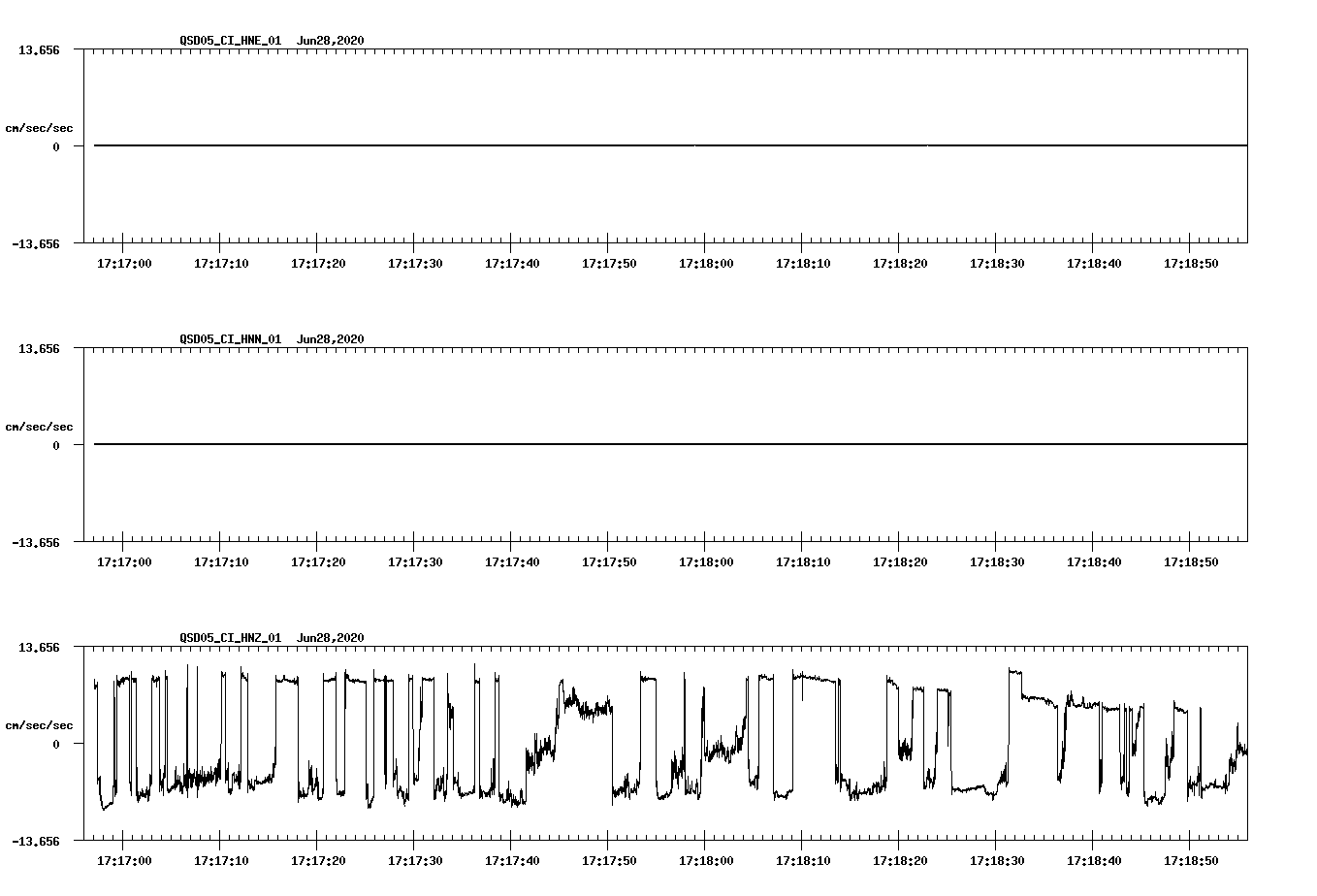Click 17:17:10 time label under HNN plot

pyautogui.click(x=221, y=562)
